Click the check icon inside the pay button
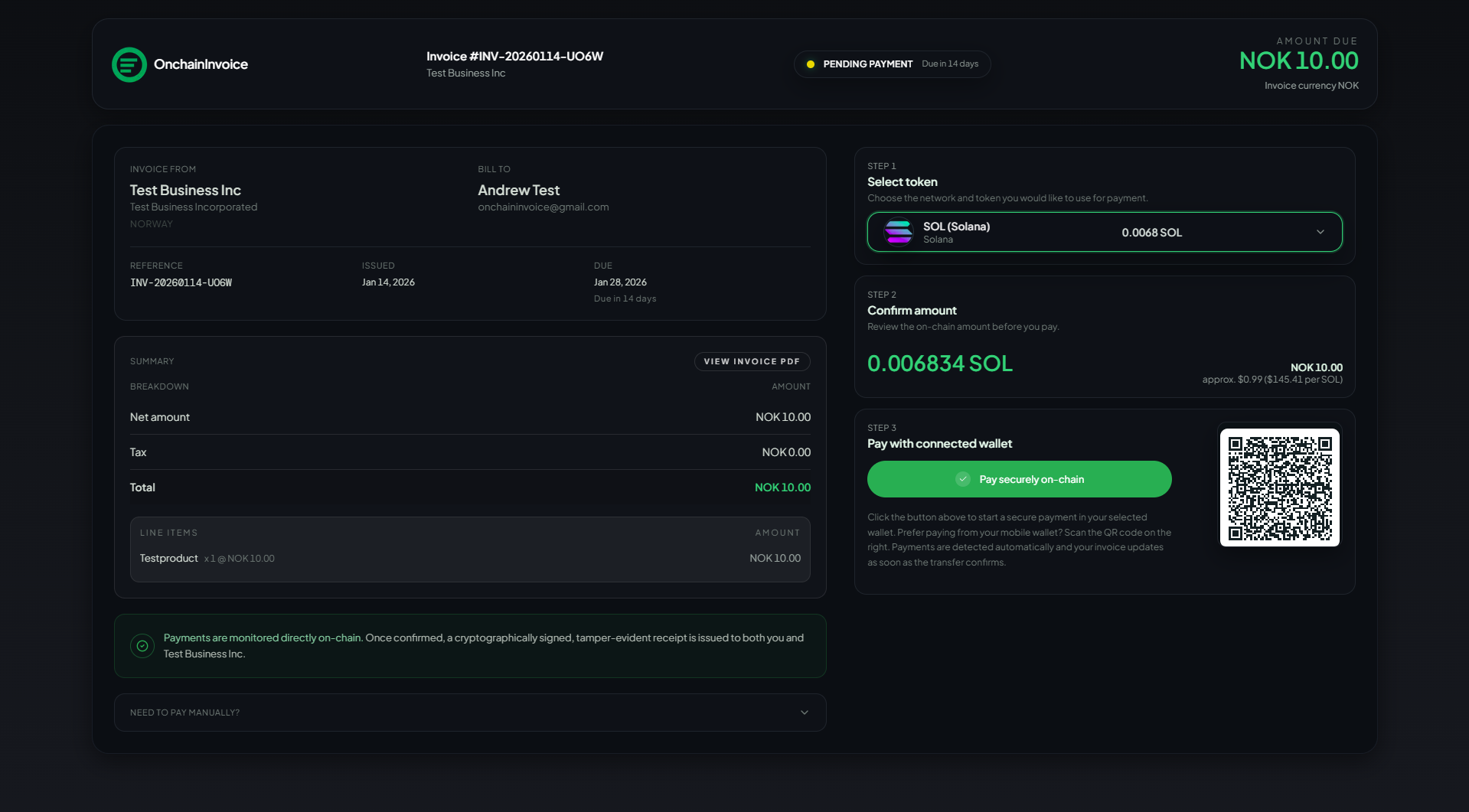Screen dimensions: 1469x812 (x=963, y=479)
